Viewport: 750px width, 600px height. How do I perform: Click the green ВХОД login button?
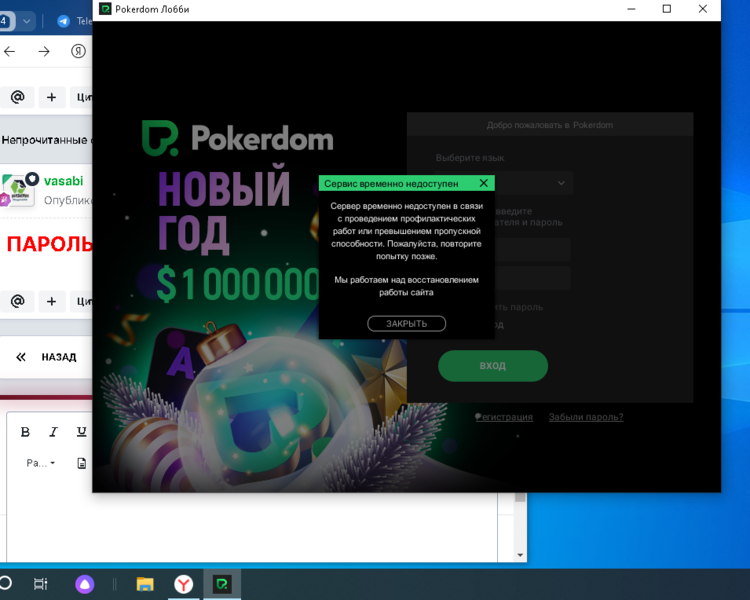(492, 366)
